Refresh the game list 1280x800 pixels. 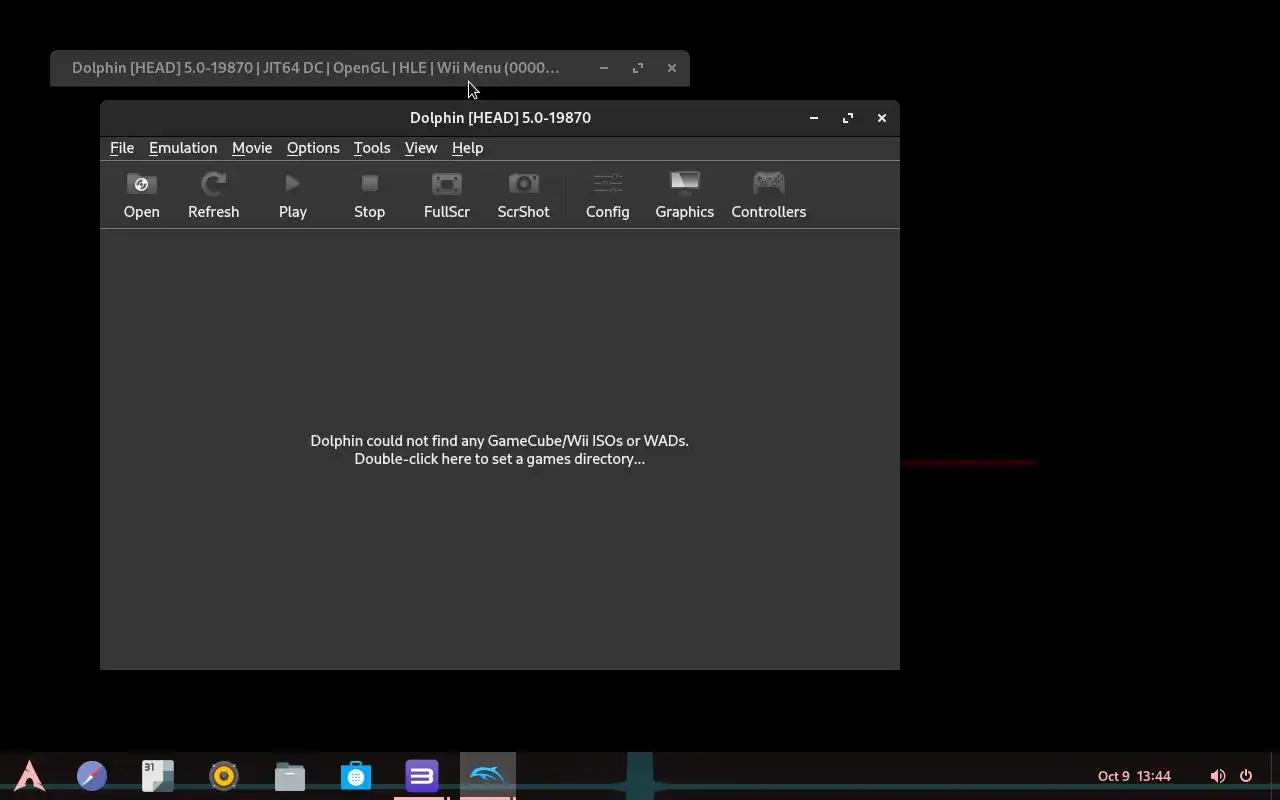pos(213,195)
